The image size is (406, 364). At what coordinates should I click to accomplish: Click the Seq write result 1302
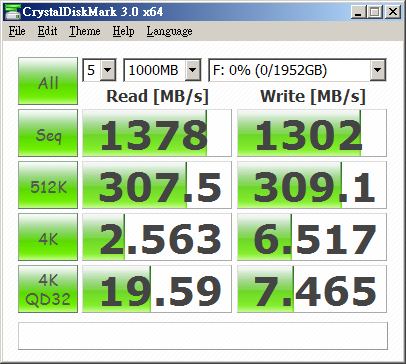pyautogui.click(x=312, y=133)
